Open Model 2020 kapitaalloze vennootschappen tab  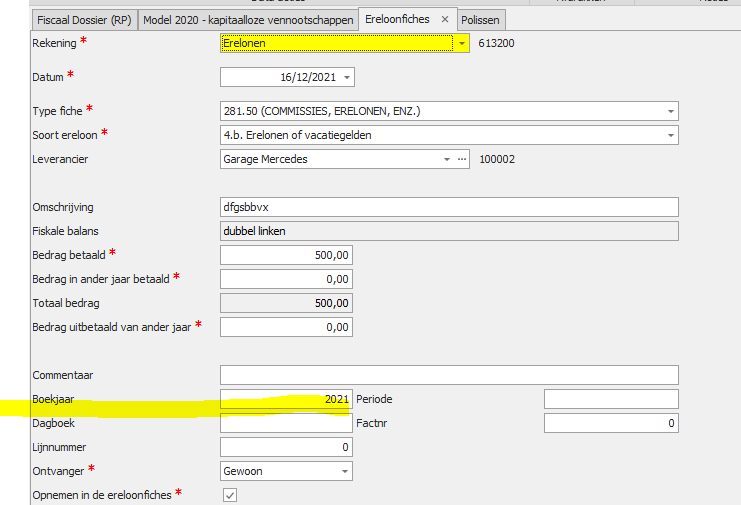[x=248, y=20]
